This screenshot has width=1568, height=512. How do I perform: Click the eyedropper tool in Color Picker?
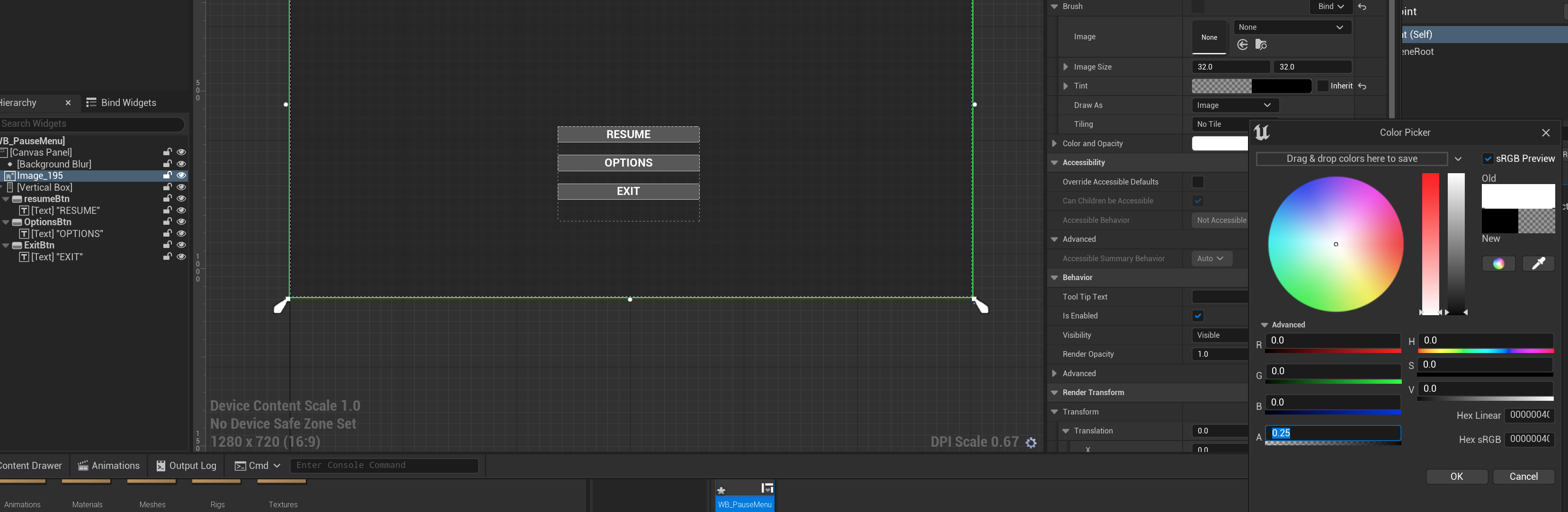click(1538, 263)
